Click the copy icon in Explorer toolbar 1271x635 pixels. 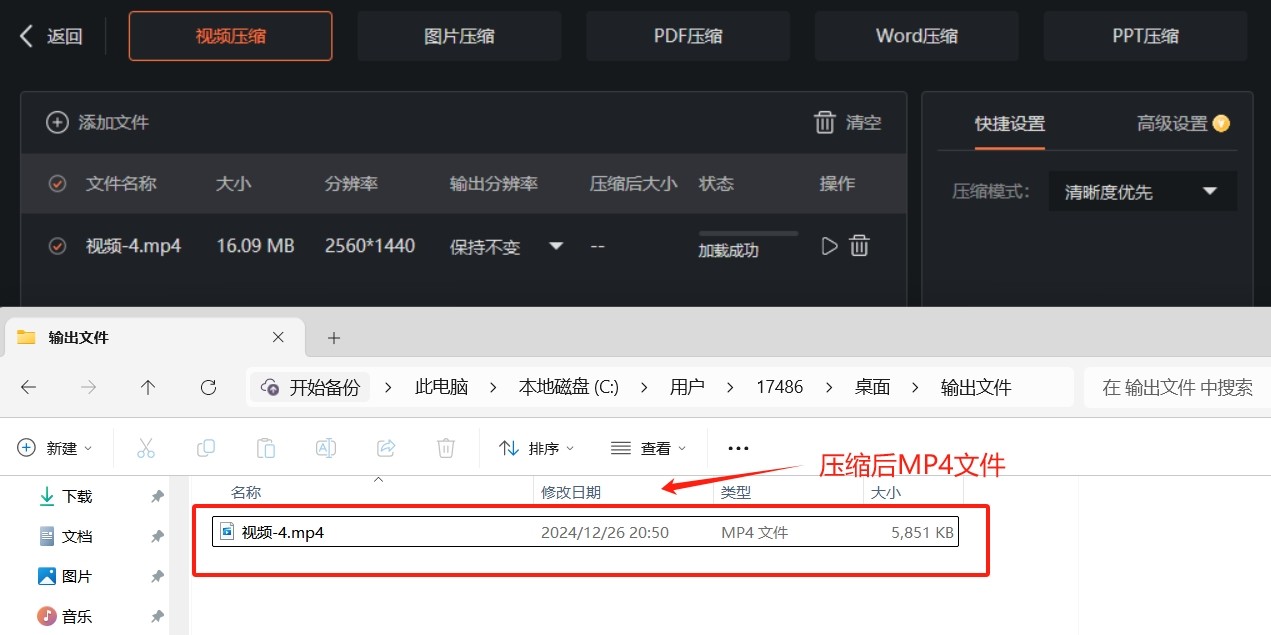coord(206,448)
